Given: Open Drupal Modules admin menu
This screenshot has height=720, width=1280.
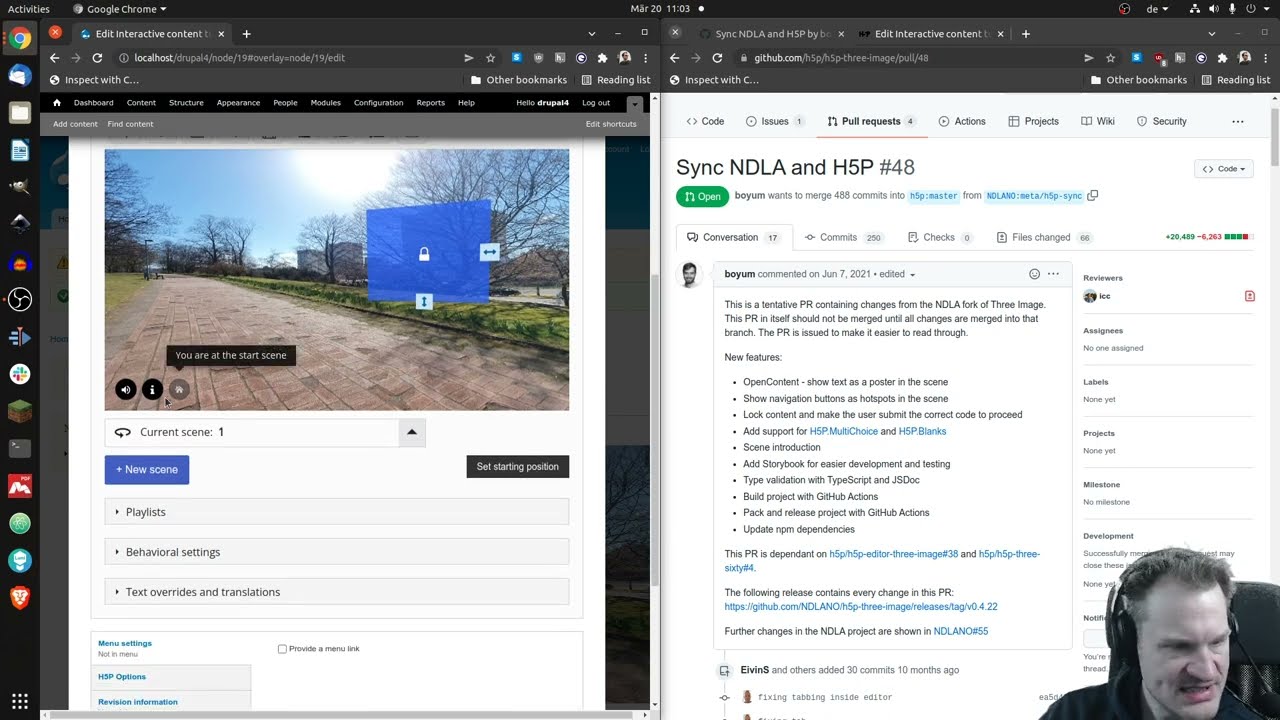Looking at the screenshot, I should (326, 103).
